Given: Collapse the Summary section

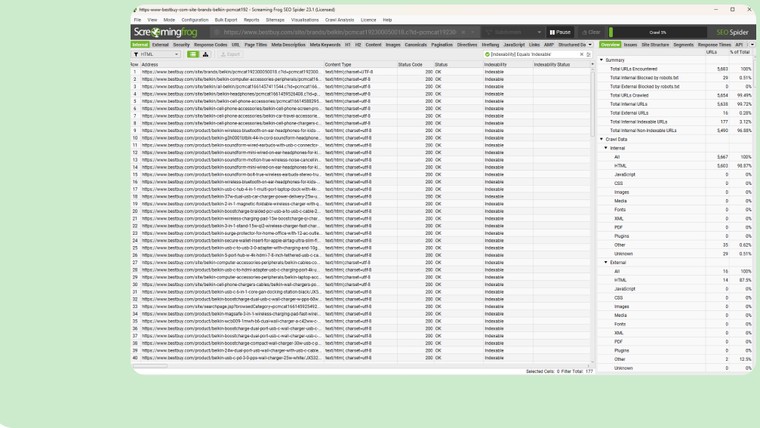Looking at the screenshot, I should (602, 60).
